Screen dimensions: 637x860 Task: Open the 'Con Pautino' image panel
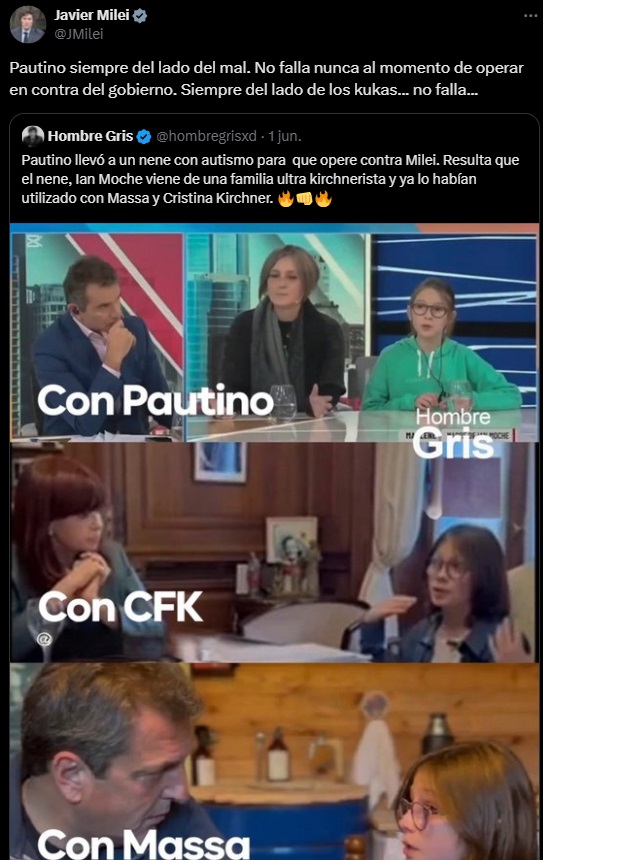(x=274, y=337)
